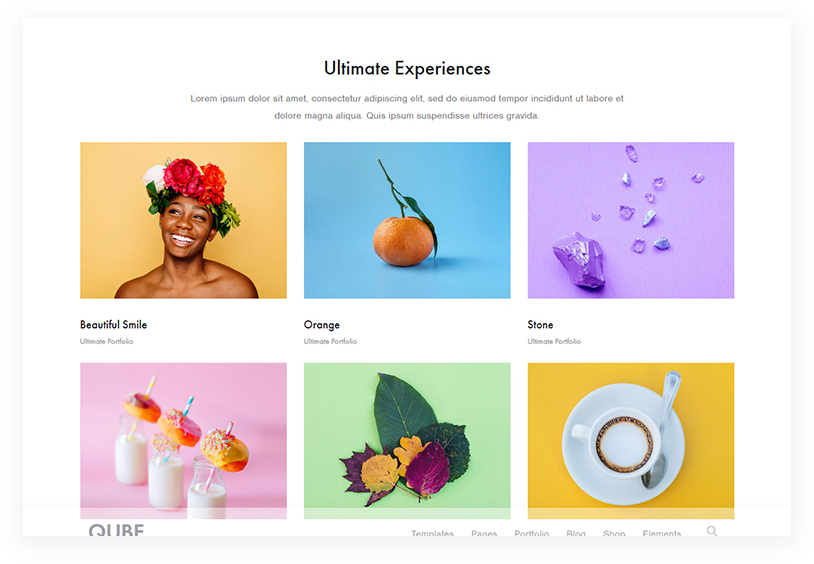Open the Pages menu item
The width and height of the screenshot is (814, 564).
tap(484, 533)
